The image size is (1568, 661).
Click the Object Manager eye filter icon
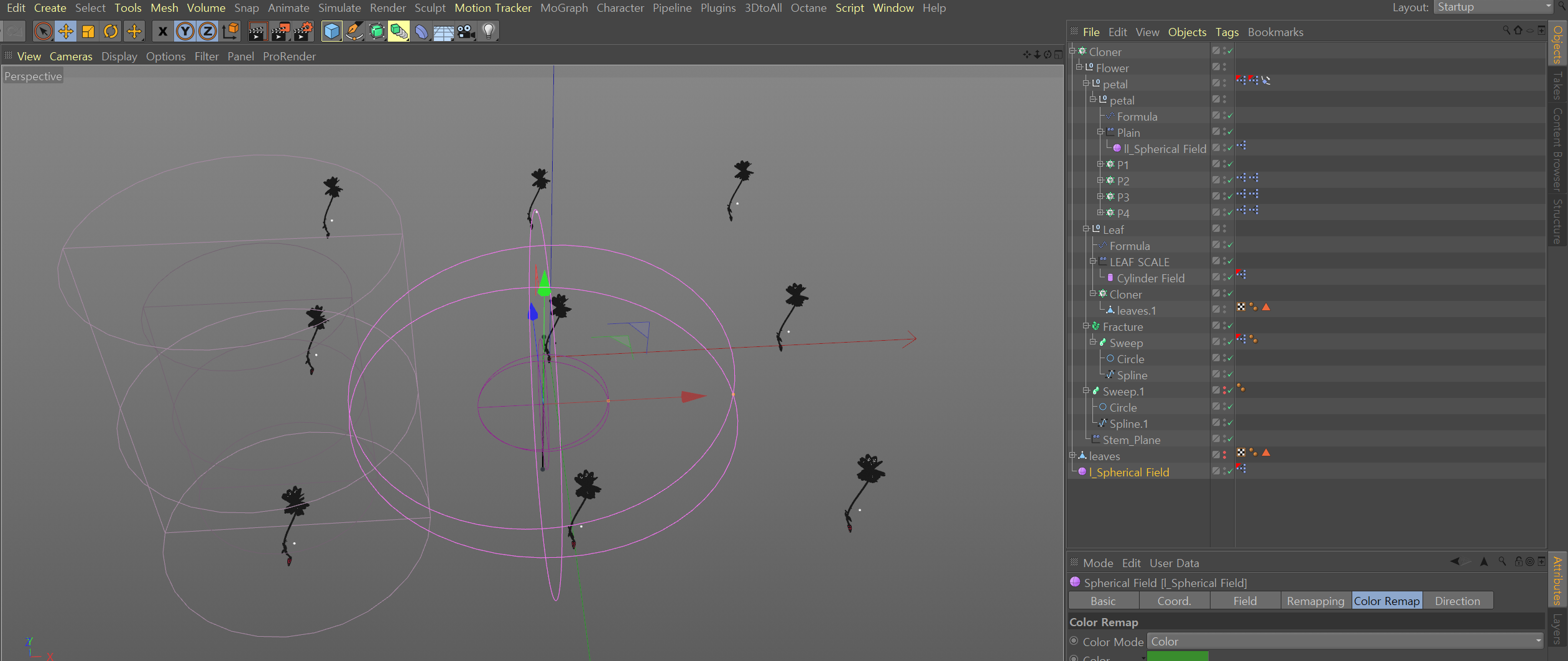pyautogui.click(x=1530, y=30)
